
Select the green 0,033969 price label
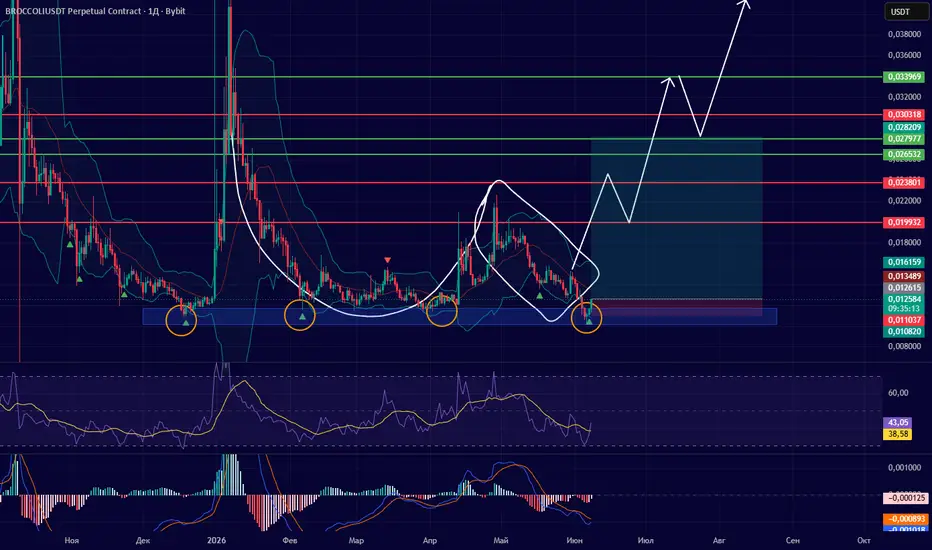904,77
